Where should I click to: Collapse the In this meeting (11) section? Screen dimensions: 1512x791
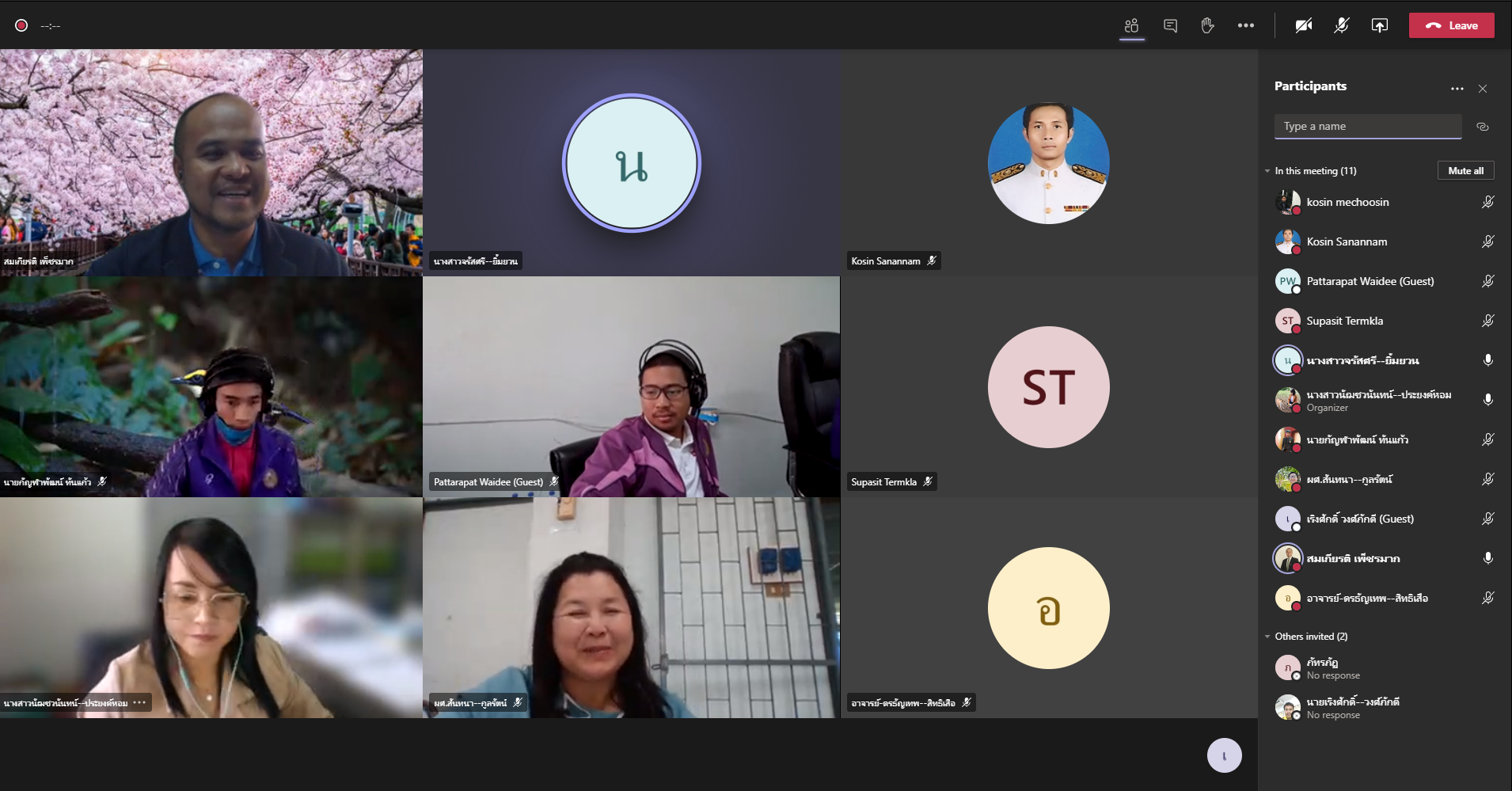[x=1267, y=171]
